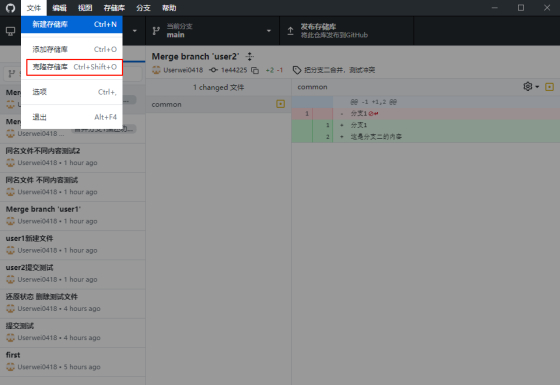The width and height of the screenshot is (560, 385).
Task: Select commit Merge branch 'user1'
Action: 72,216
